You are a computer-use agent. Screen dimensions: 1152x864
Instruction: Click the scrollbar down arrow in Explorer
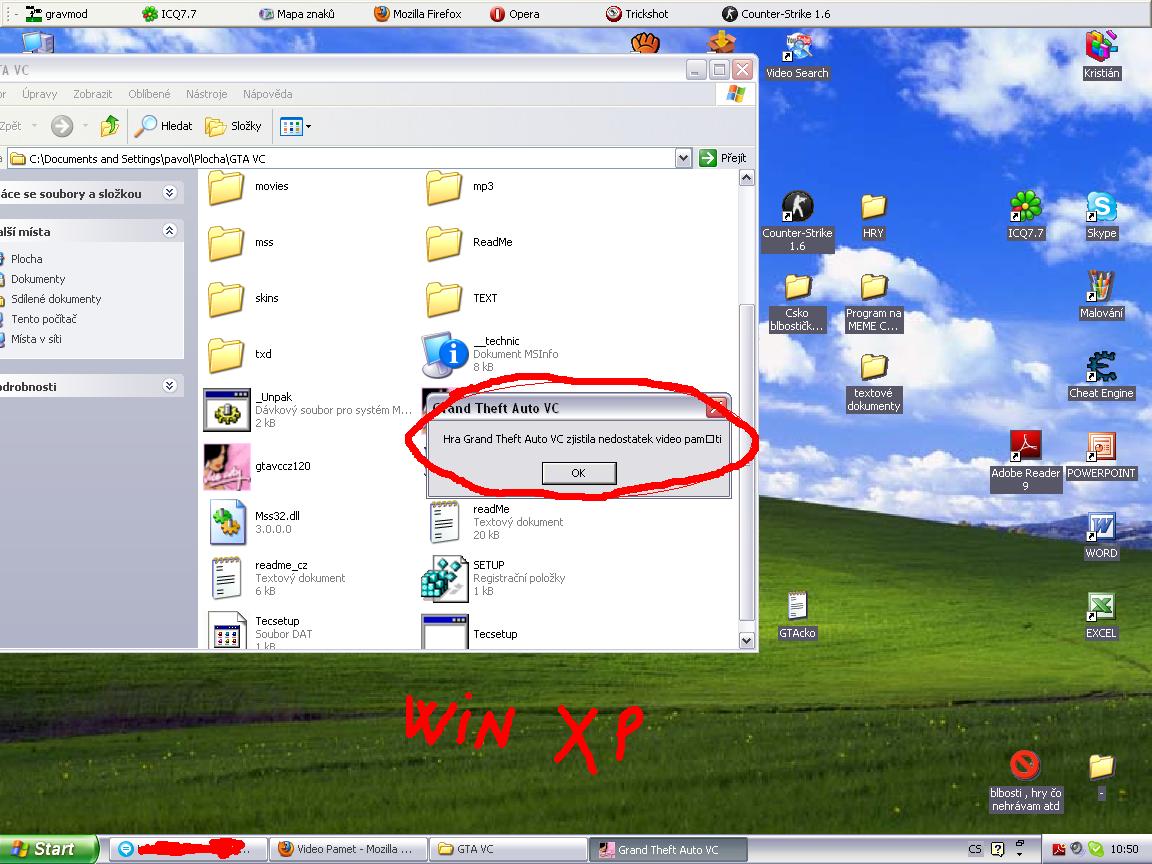pyautogui.click(x=746, y=641)
